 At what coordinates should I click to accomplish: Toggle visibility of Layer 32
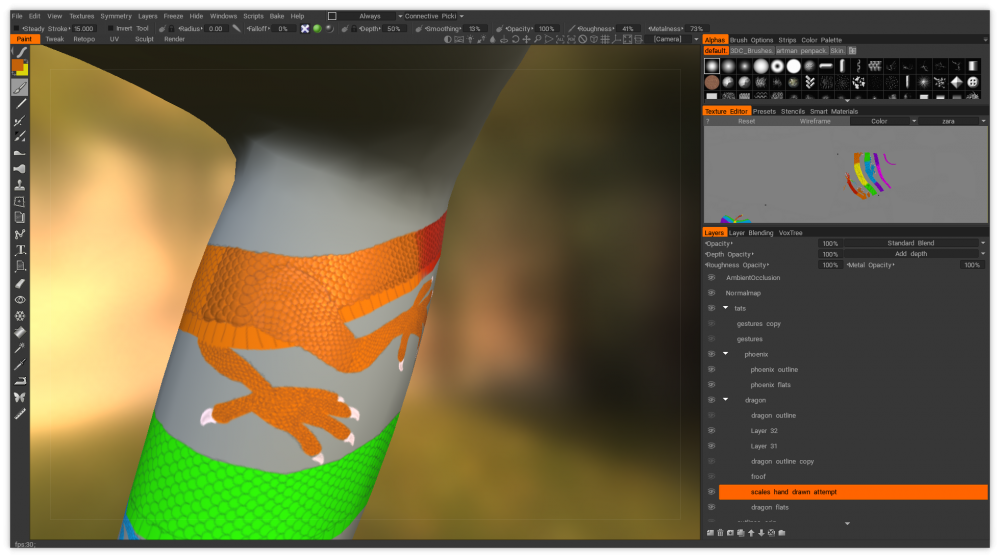(x=711, y=431)
